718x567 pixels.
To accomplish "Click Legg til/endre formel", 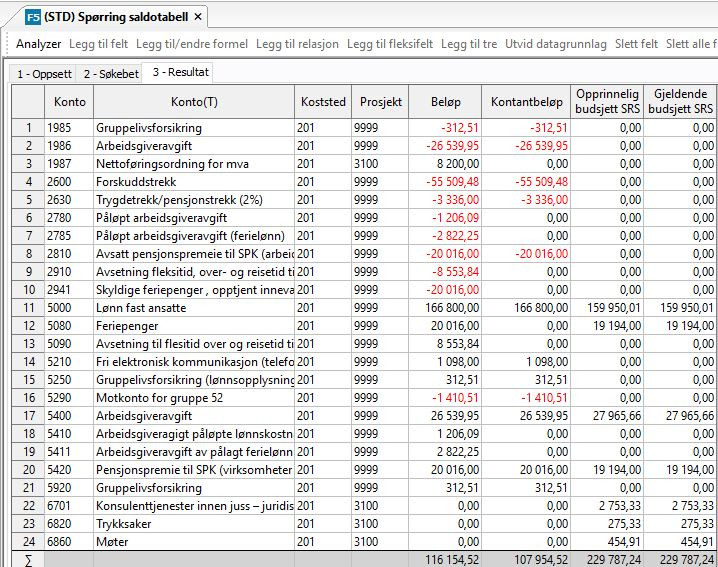I will pos(192,44).
